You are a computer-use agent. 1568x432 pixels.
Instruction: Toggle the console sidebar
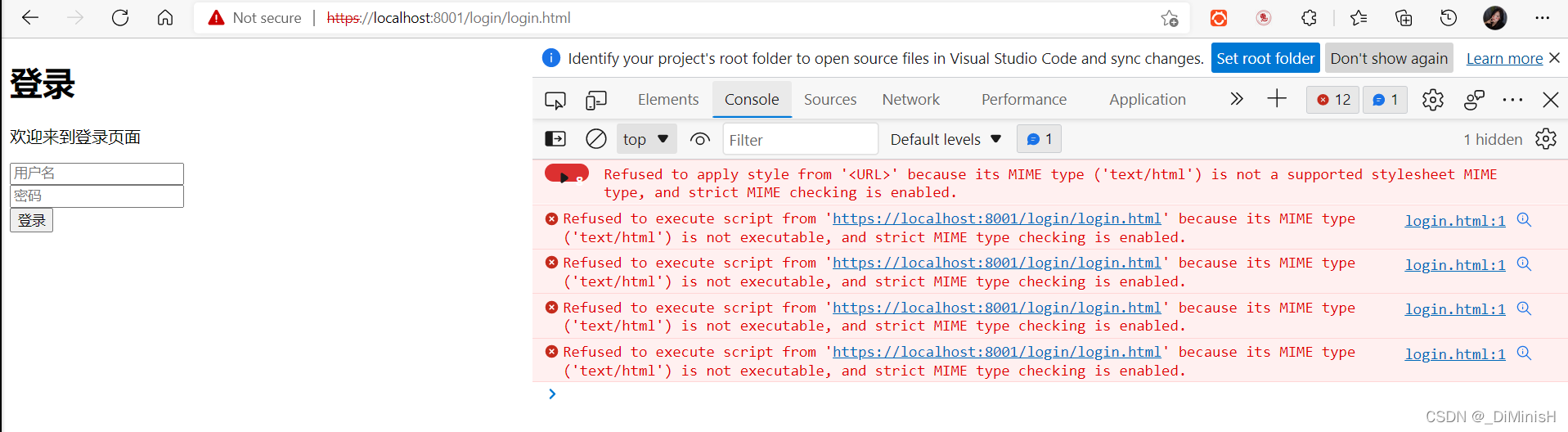tap(555, 139)
